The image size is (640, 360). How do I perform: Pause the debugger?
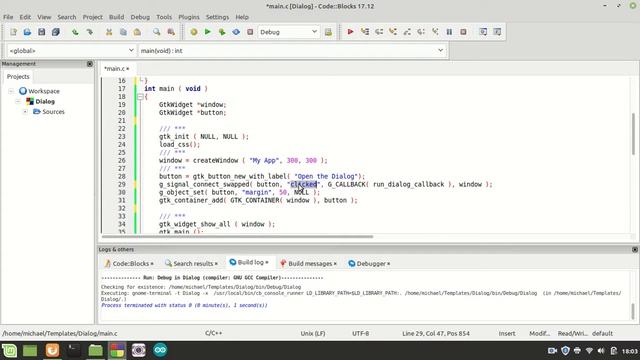[449, 32]
